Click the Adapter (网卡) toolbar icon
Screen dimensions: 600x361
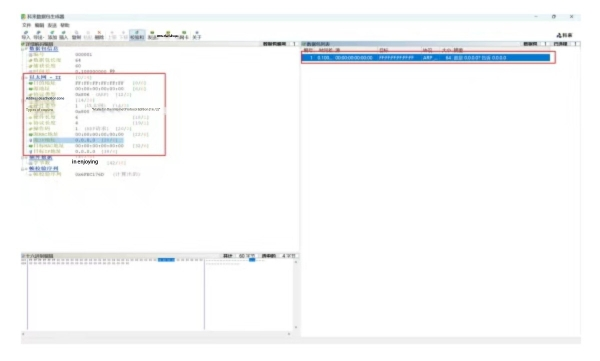(x=184, y=35)
